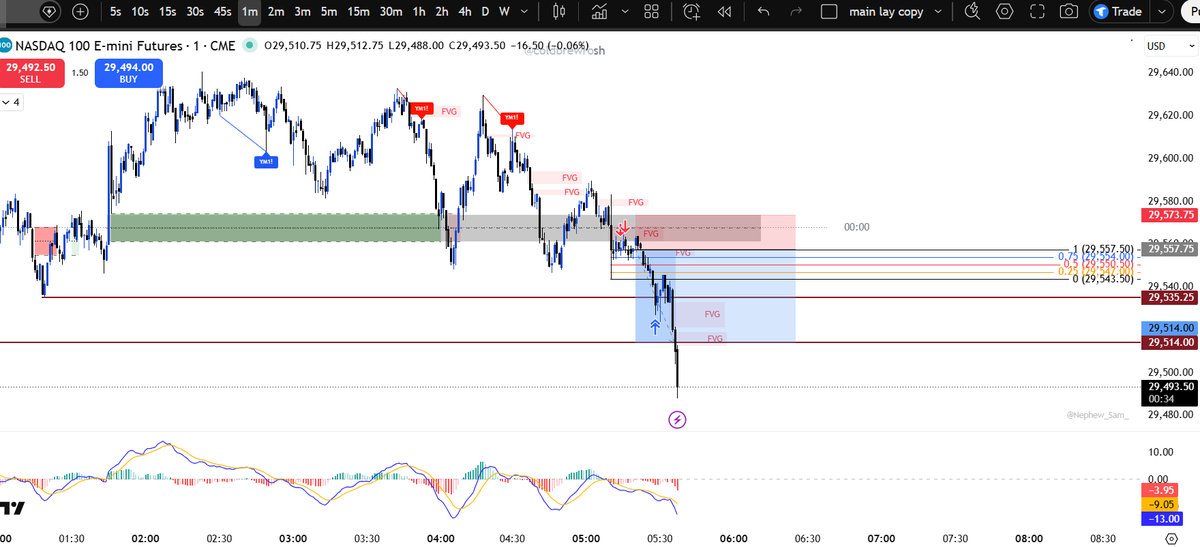The width and height of the screenshot is (1200, 547).
Task: Open the indicator templates grid icon
Action: pos(651,12)
